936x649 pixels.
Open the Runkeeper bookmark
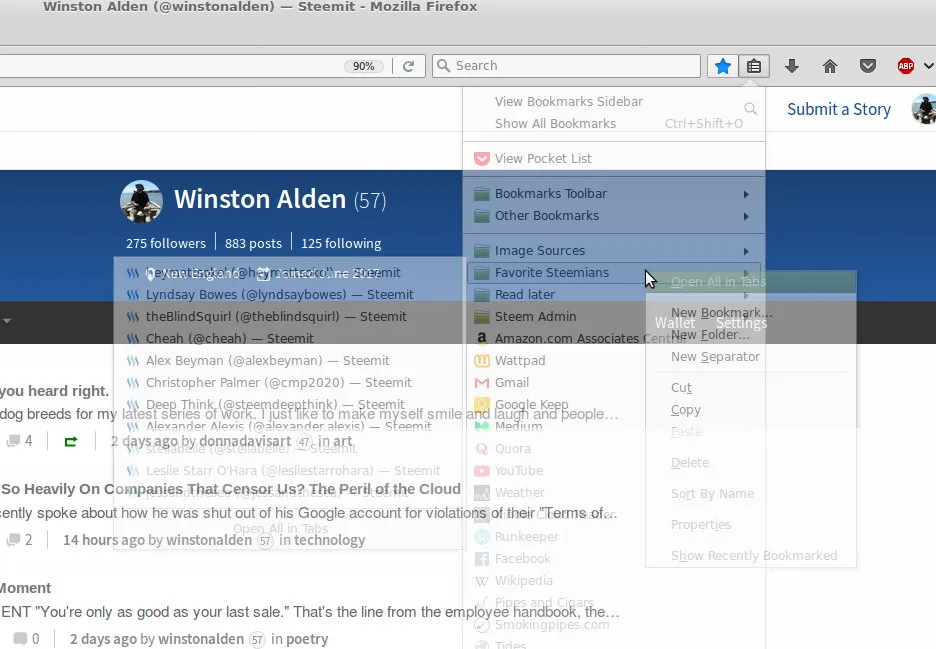pos(614,537)
